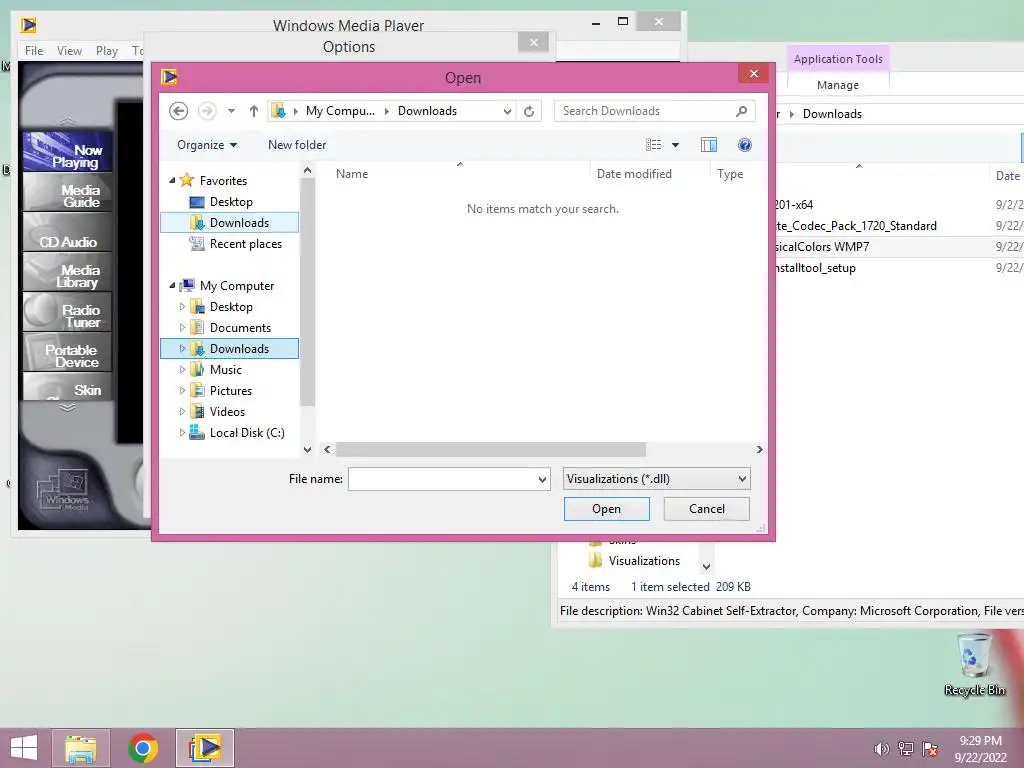
Task: Click the File name input box
Action: (x=442, y=479)
